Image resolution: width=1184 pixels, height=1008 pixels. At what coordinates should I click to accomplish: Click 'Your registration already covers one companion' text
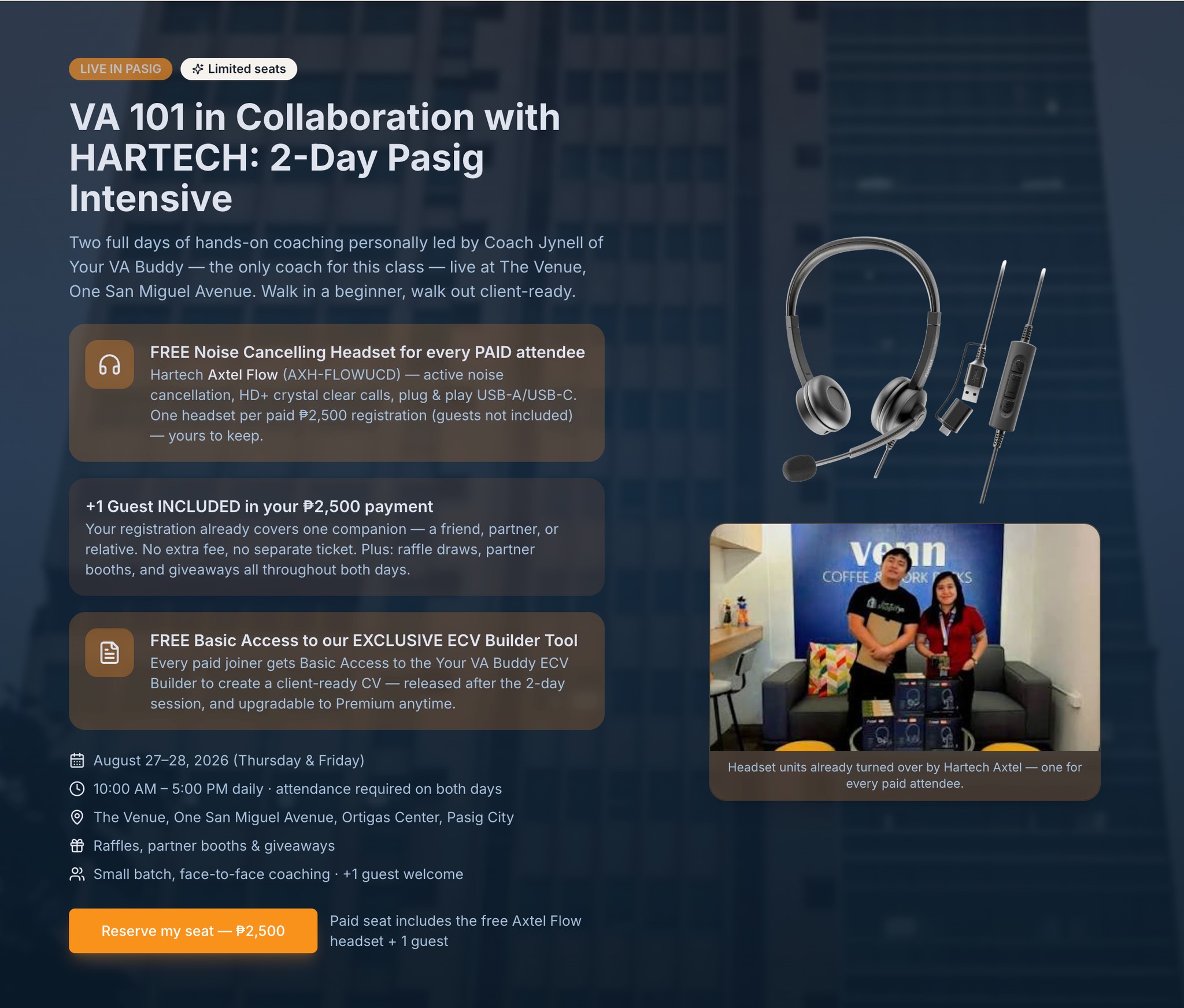click(x=322, y=549)
